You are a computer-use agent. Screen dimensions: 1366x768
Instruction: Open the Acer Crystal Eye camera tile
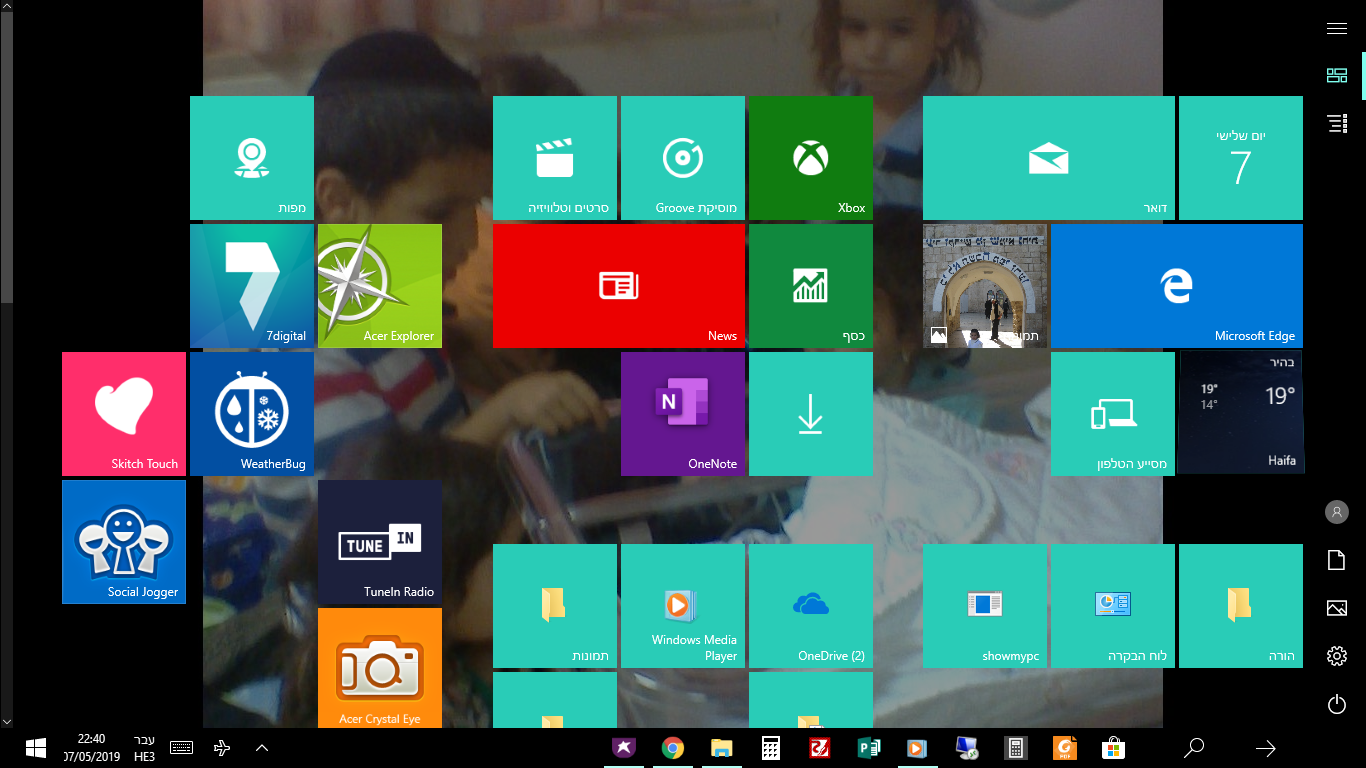(380, 668)
